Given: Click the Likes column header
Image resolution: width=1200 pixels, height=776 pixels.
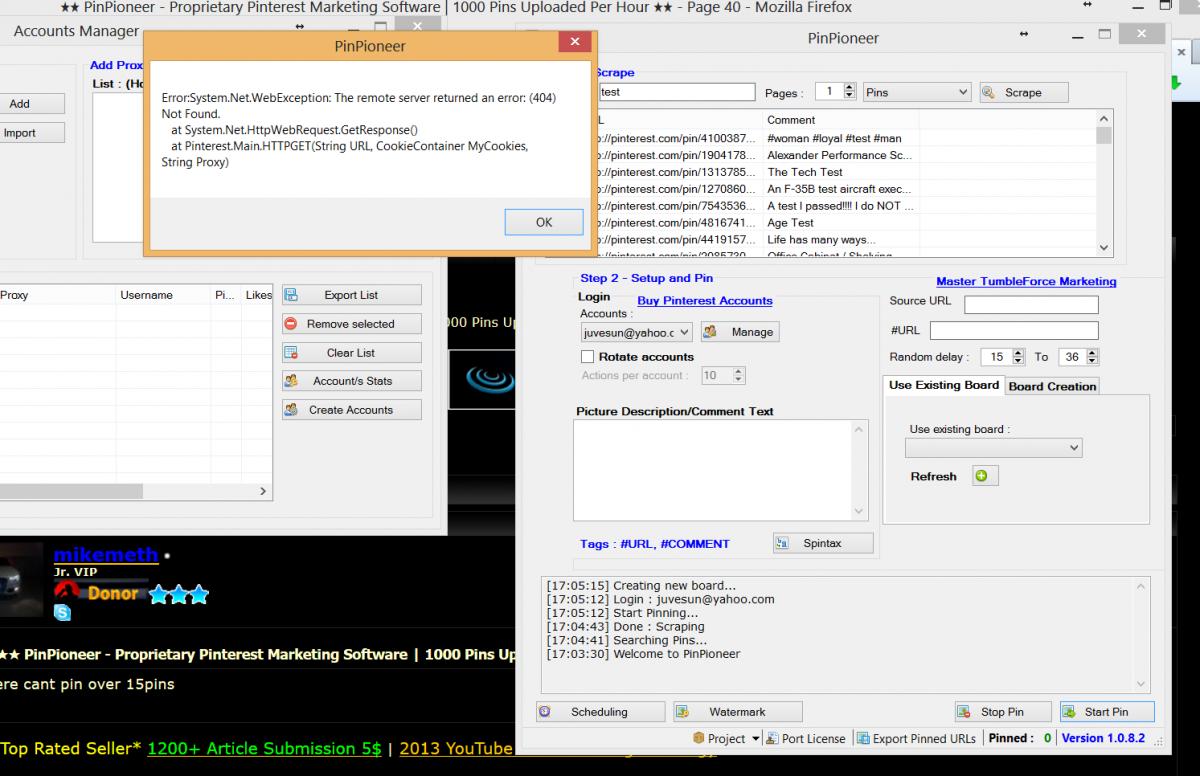Looking at the screenshot, I should (258, 295).
